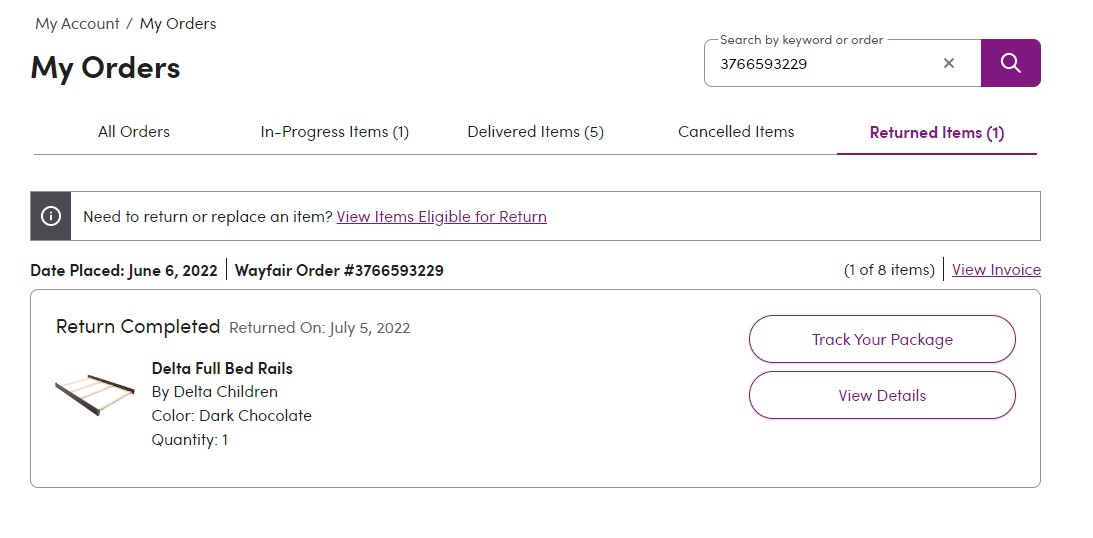Open the Delta Full Bed Rails thumbnail image
The height and width of the screenshot is (538, 1093).
point(95,394)
